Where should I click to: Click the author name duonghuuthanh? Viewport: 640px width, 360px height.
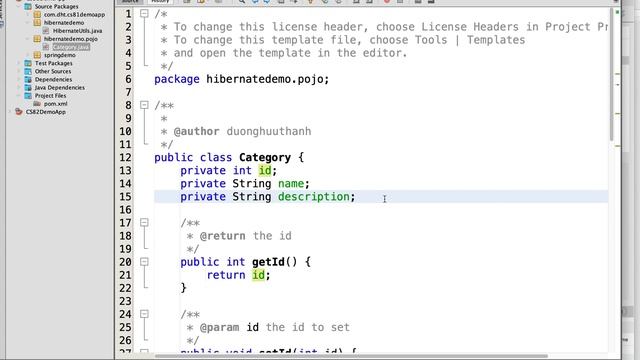(269, 131)
